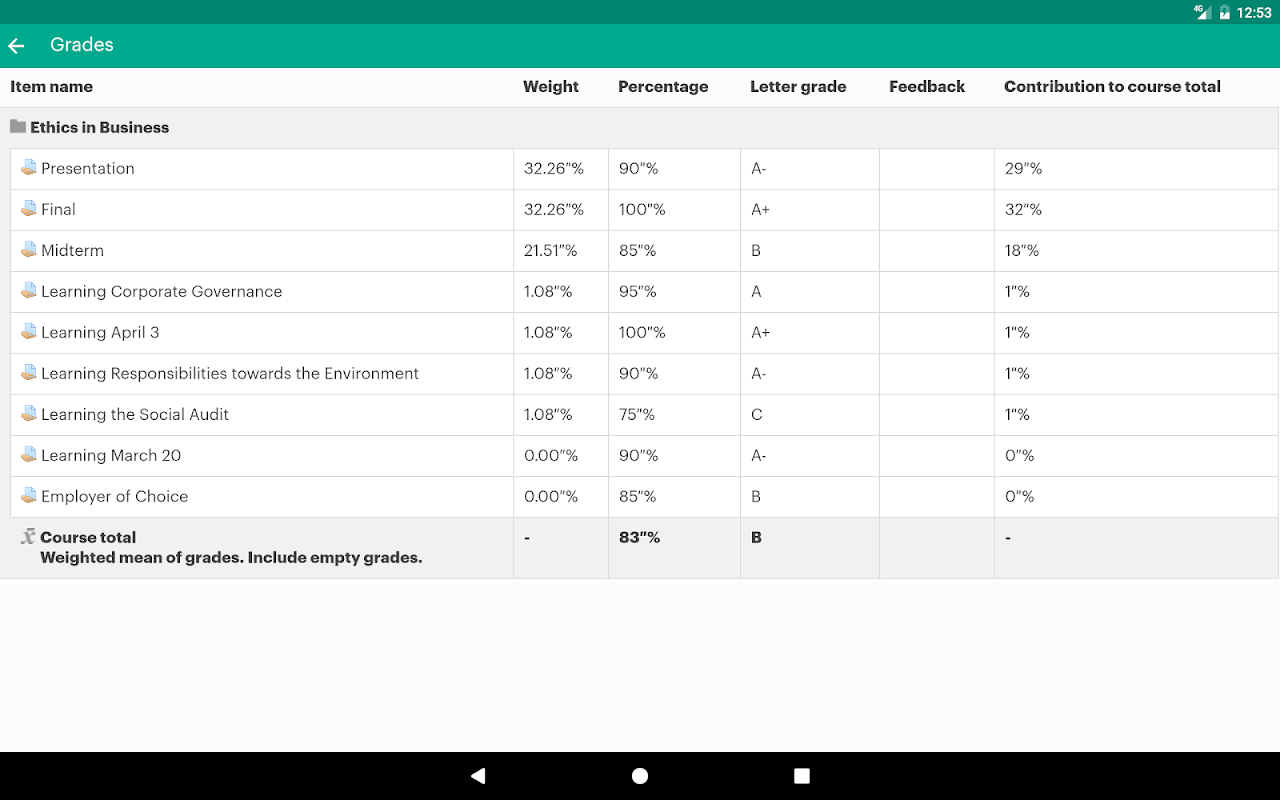
Task: Click the Responsibilities towards the Environment item icon
Action: [29, 373]
